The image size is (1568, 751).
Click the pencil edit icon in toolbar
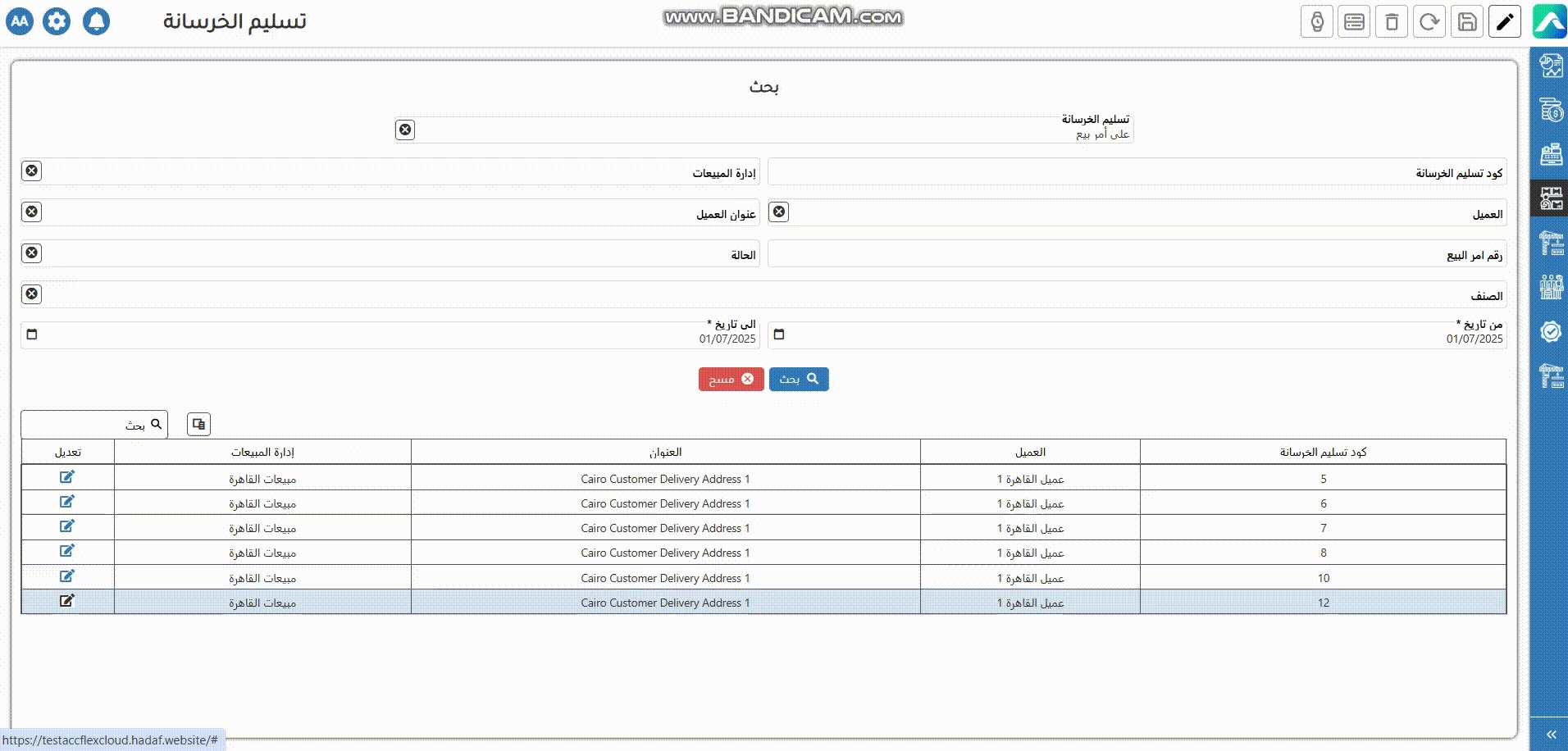1505,21
